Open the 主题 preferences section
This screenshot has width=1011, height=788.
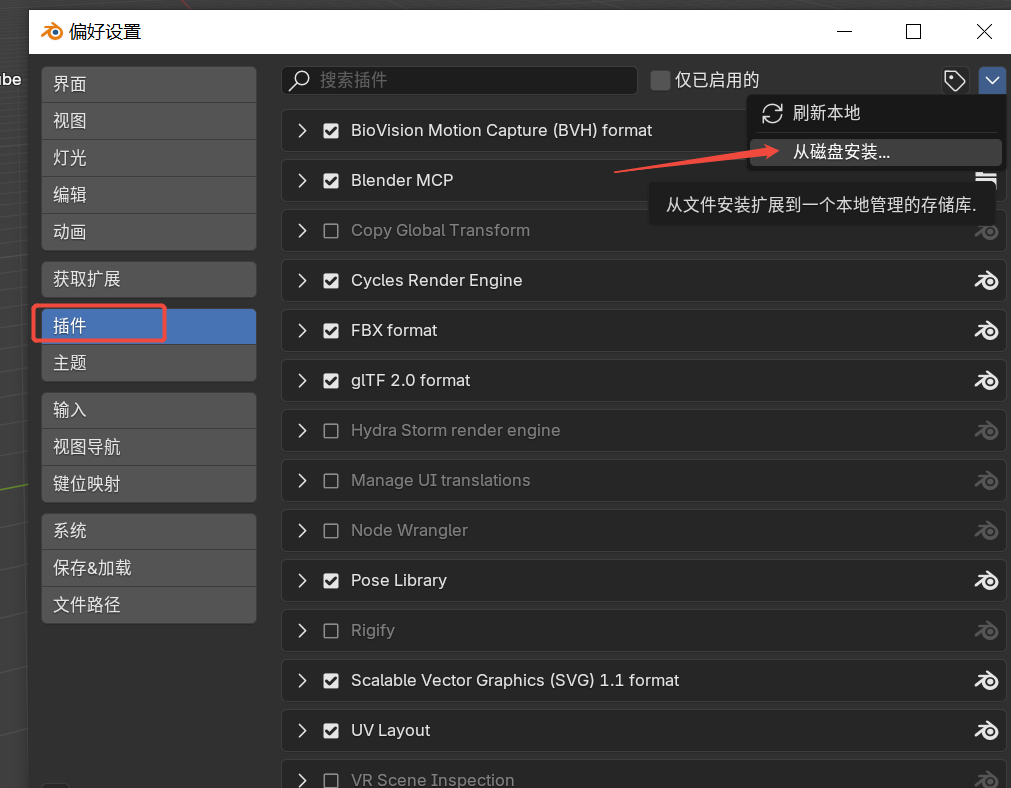[149, 363]
